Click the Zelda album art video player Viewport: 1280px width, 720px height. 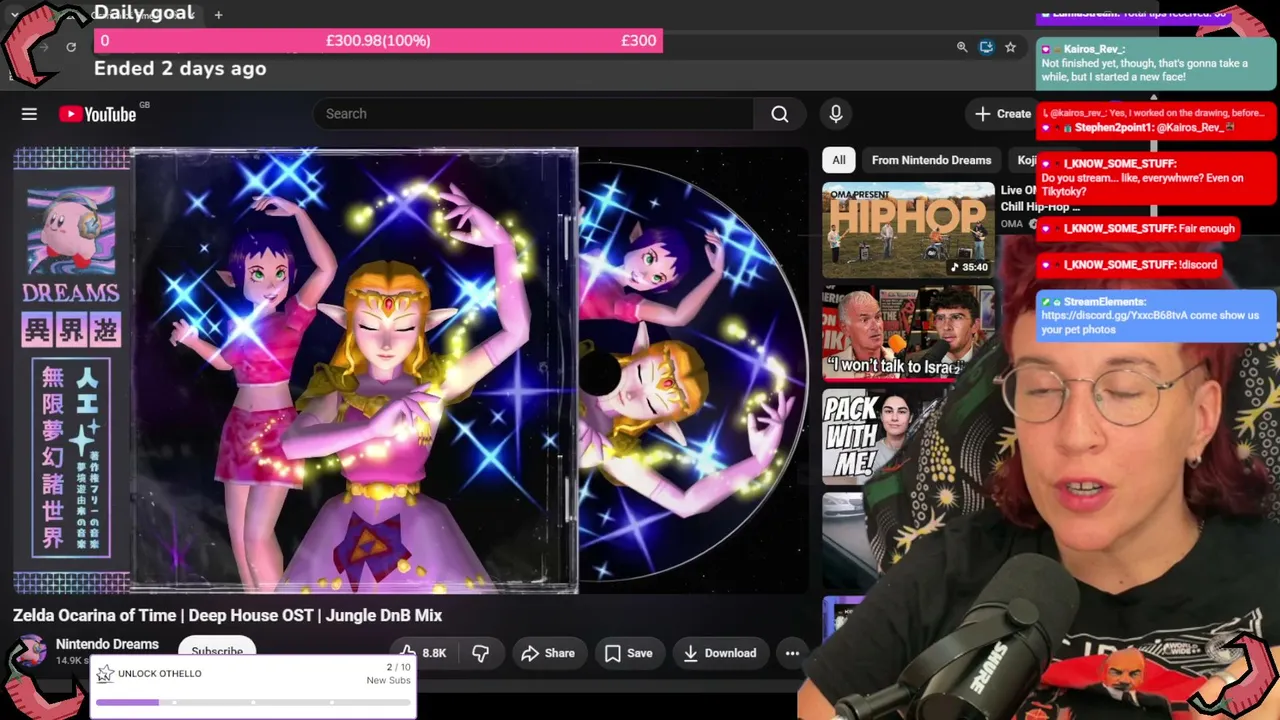pos(410,371)
